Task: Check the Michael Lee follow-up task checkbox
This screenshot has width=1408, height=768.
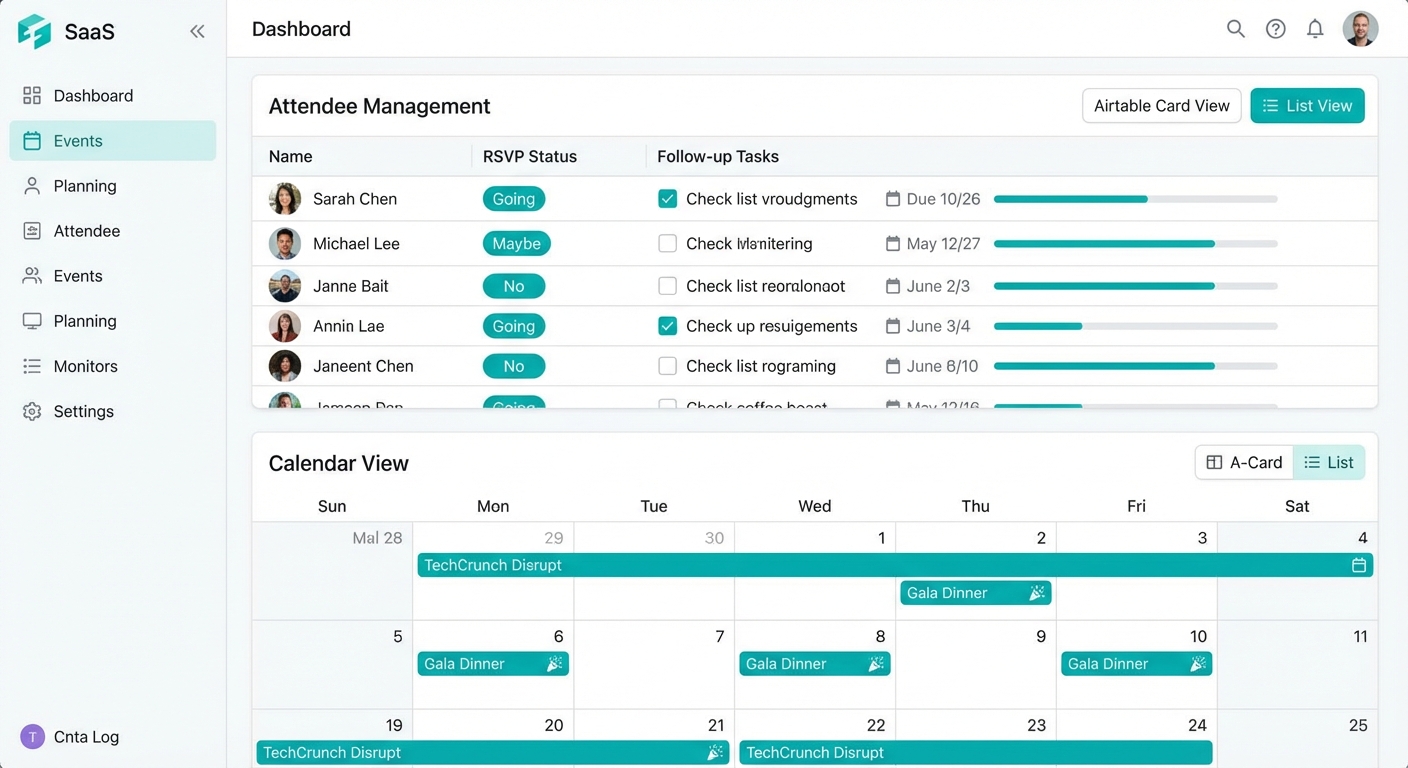Action: pyautogui.click(x=667, y=243)
